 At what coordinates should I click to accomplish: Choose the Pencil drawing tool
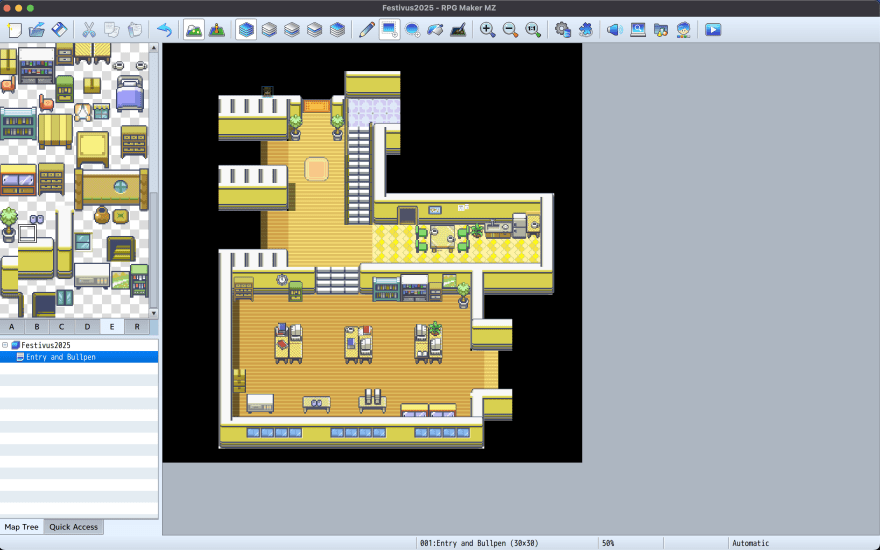[x=366, y=30]
